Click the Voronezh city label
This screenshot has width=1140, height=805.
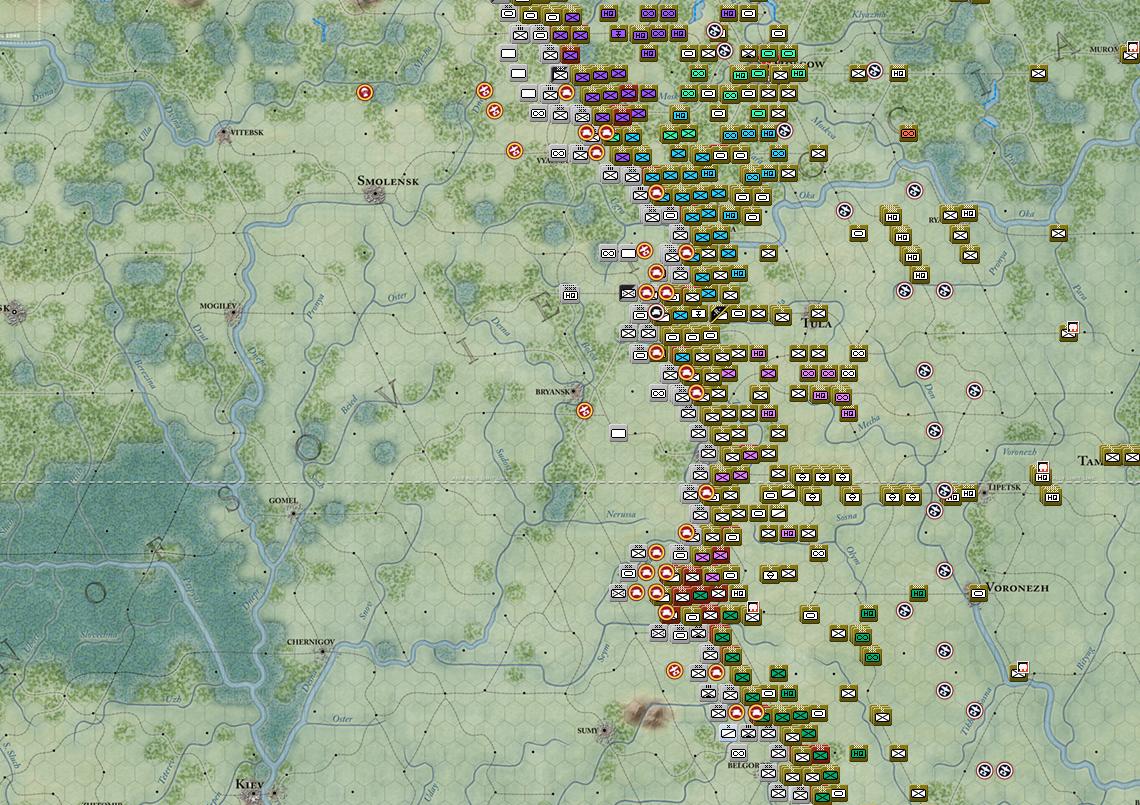coord(1017,588)
